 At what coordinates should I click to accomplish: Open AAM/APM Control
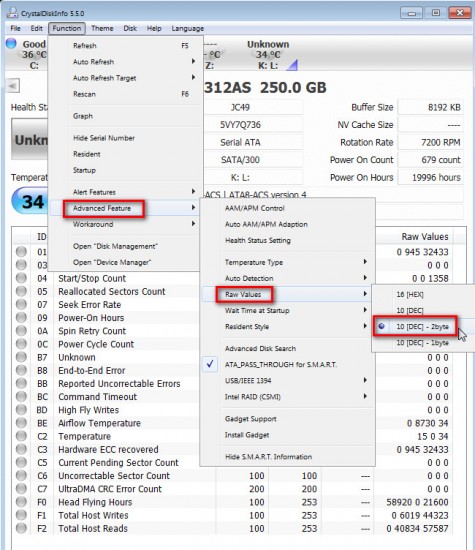pyautogui.click(x=288, y=208)
